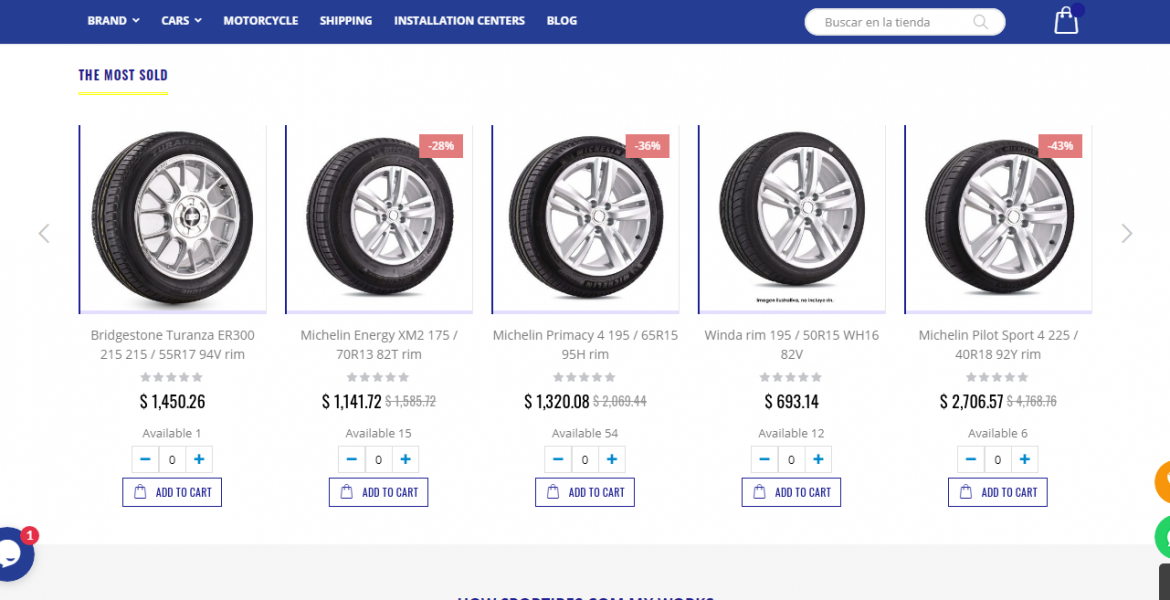The height and width of the screenshot is (600, 1170).
Task: Click the store search input field
Action: click(890, 22)
